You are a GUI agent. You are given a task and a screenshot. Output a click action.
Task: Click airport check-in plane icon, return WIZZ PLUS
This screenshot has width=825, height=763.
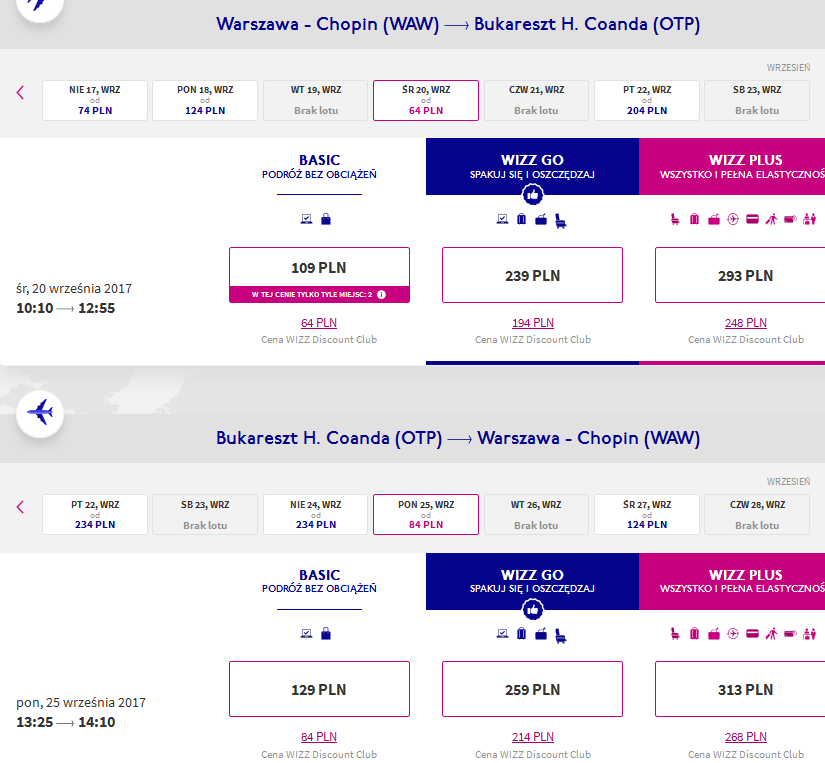(x=733, y=634)
